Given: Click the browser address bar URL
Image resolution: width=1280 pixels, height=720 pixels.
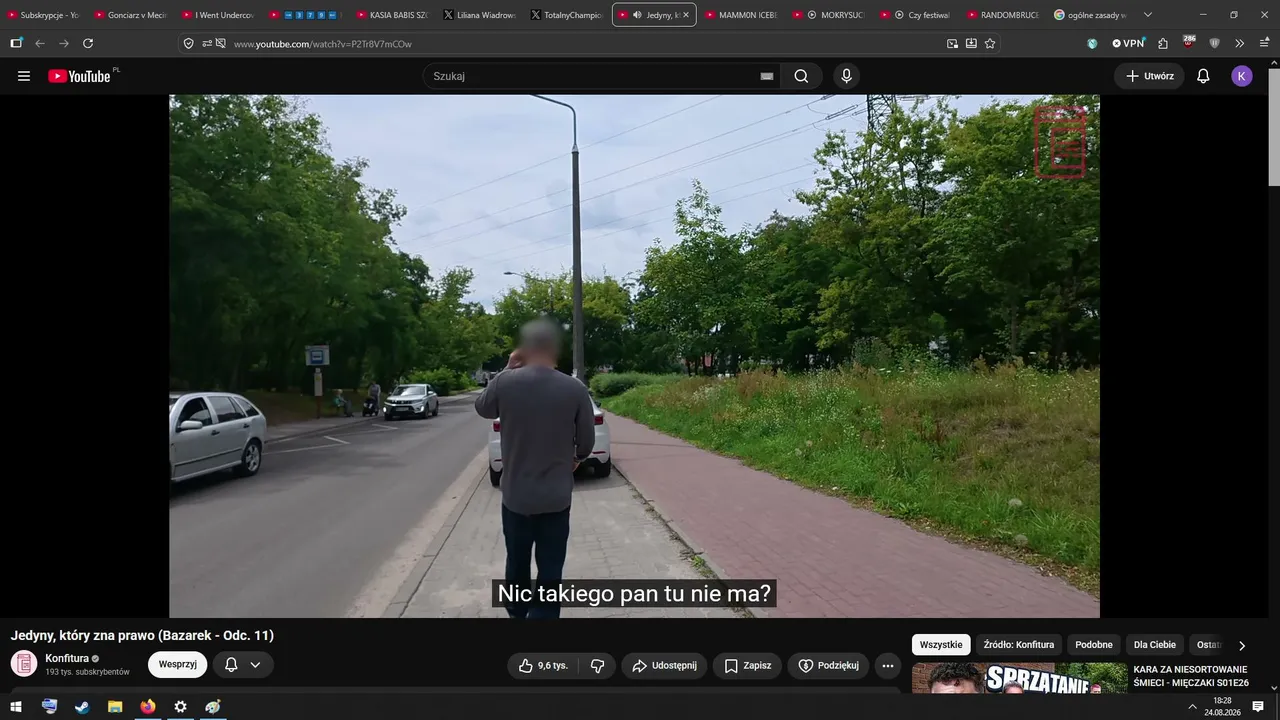Looking at the screenshot, I should point(322,44).
